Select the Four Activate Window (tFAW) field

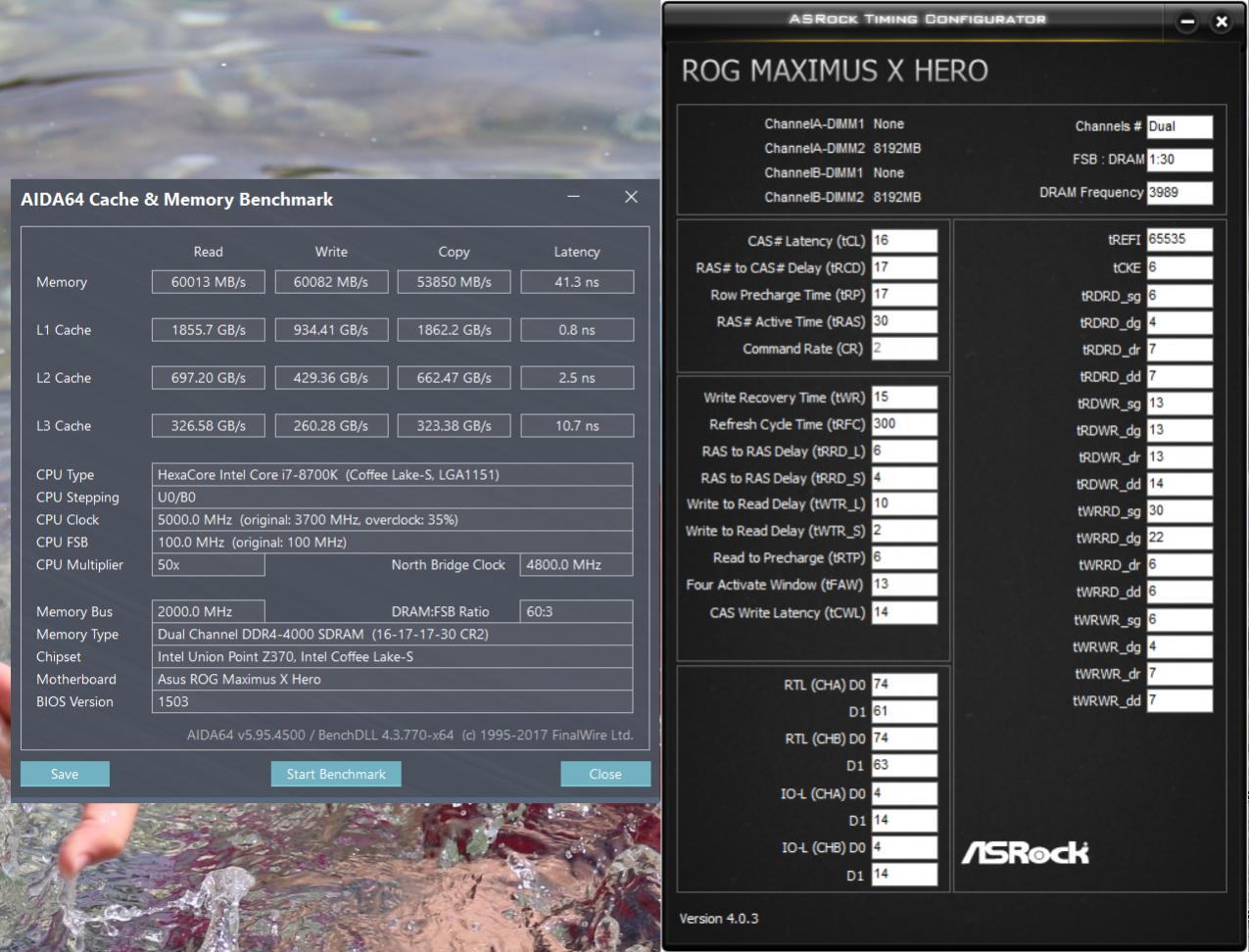[x=904, y=585]
